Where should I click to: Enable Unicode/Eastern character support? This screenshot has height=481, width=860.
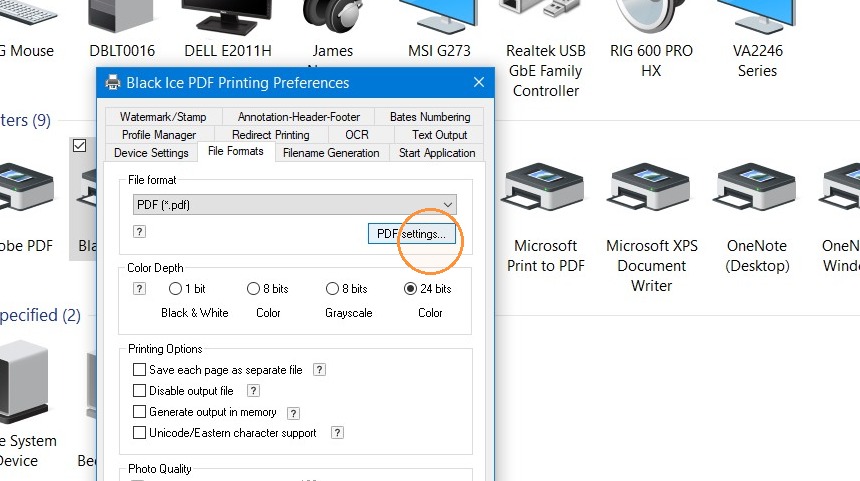139,433
